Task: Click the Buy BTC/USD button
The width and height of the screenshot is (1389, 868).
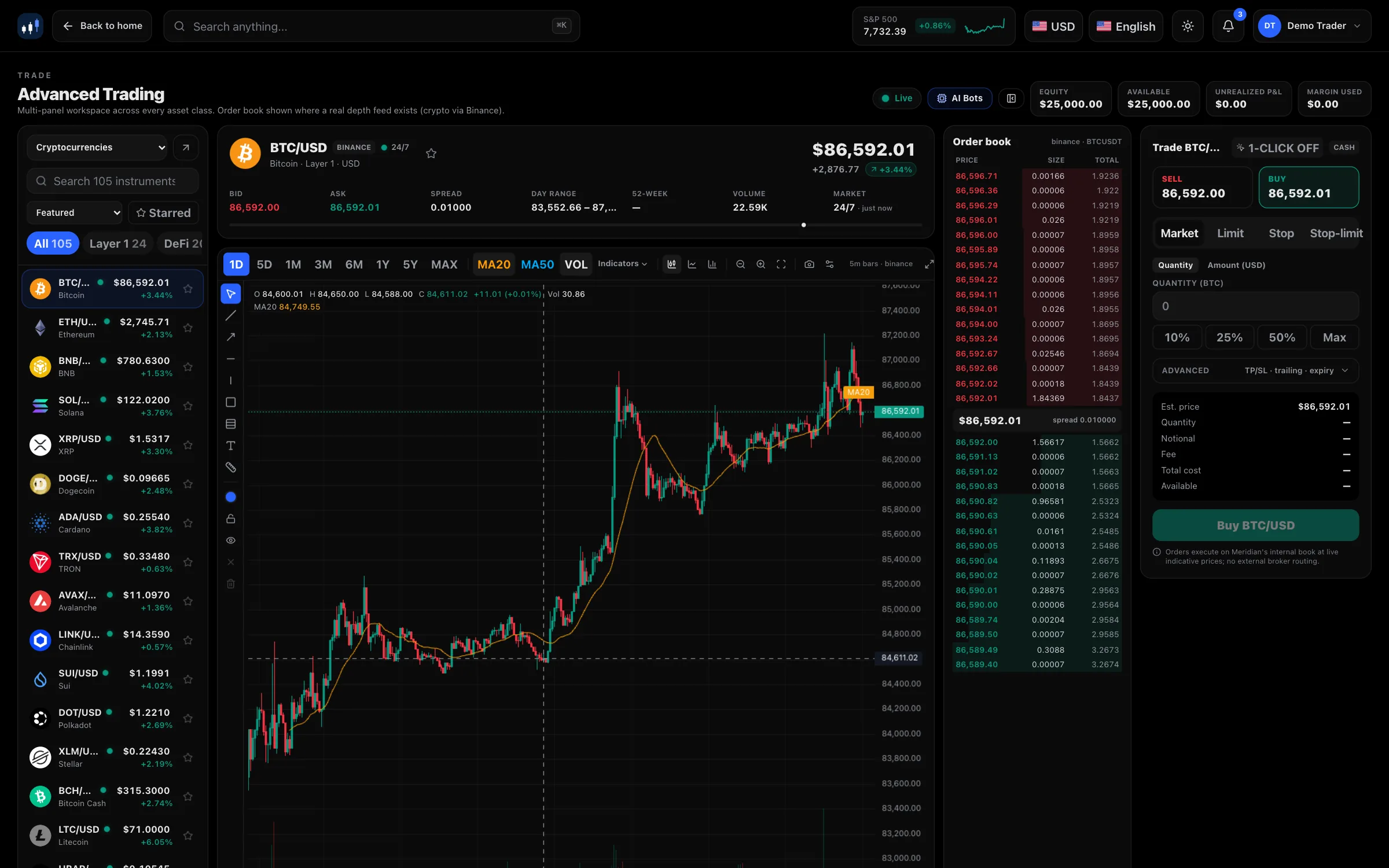Action: point(1255,525)
